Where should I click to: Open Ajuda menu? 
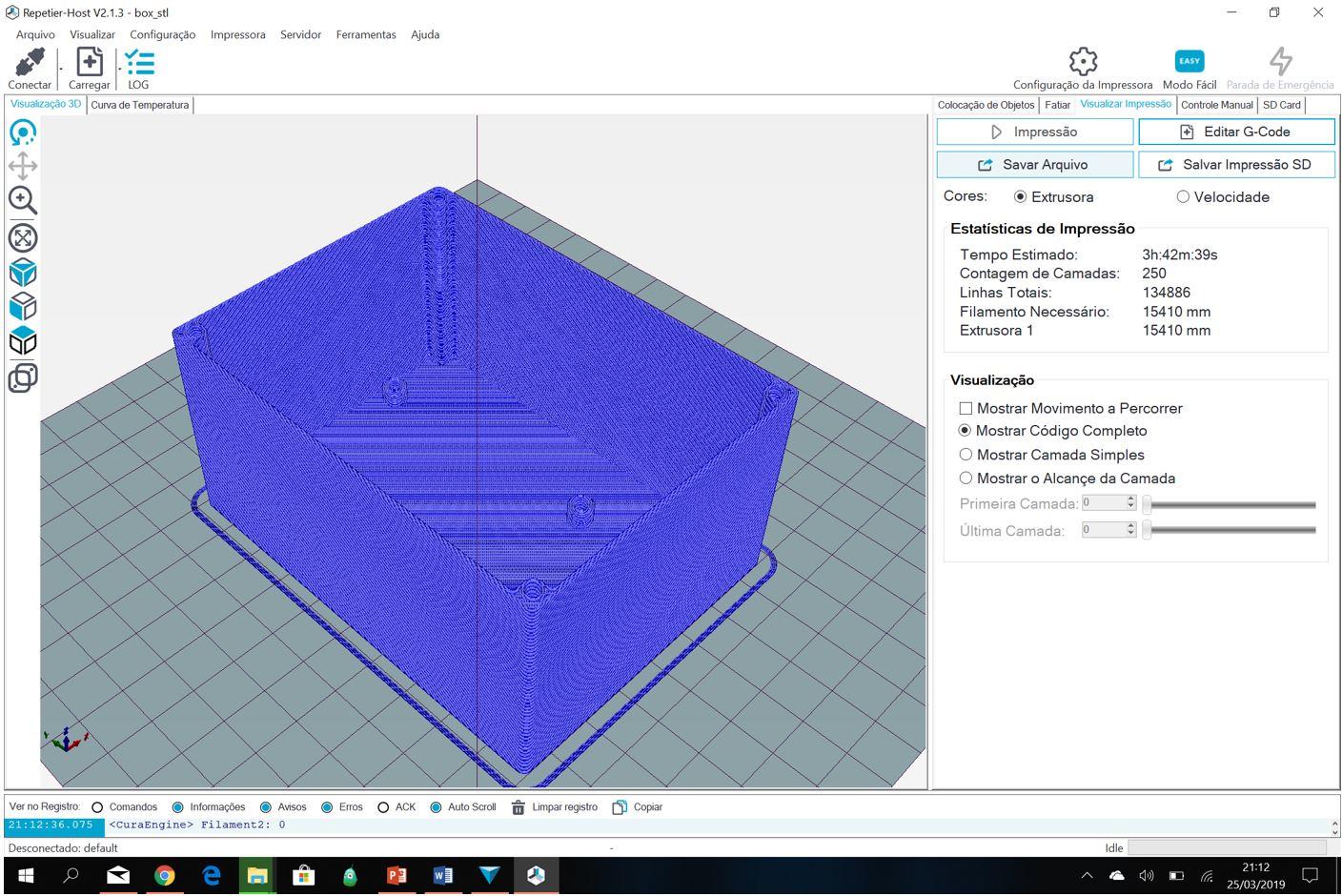coord(425,34)
